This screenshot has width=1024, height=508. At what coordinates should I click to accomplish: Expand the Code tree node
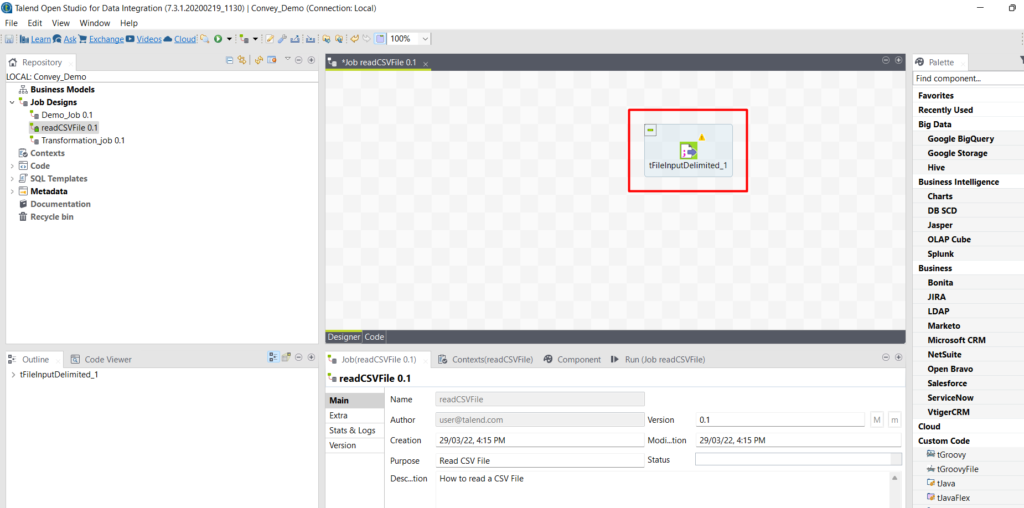(x=12, y=166)
